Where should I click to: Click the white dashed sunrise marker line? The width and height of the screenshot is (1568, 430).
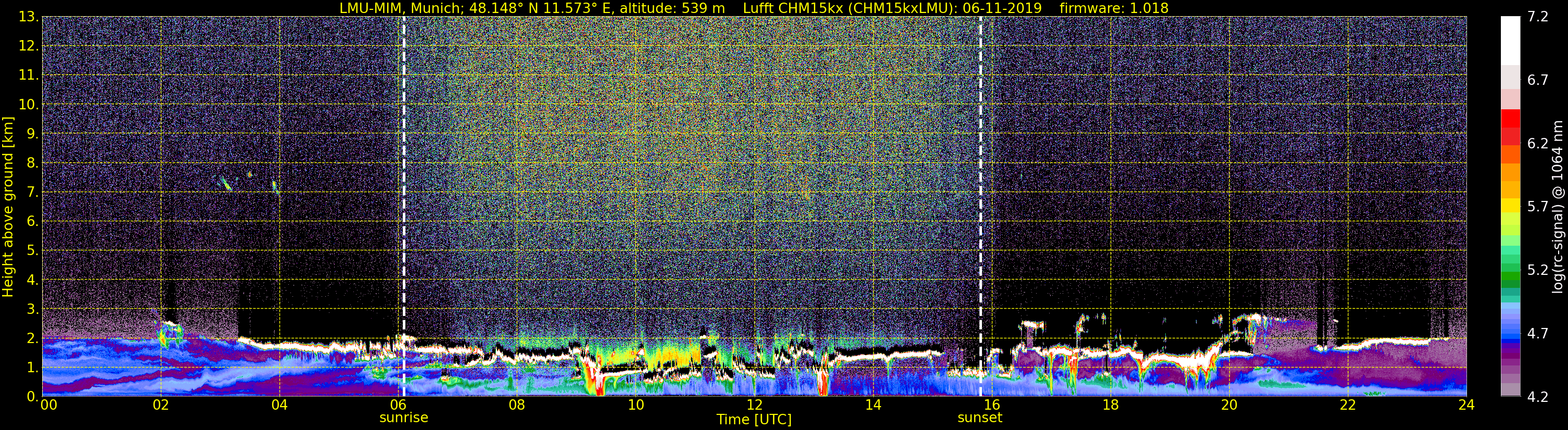403,206
